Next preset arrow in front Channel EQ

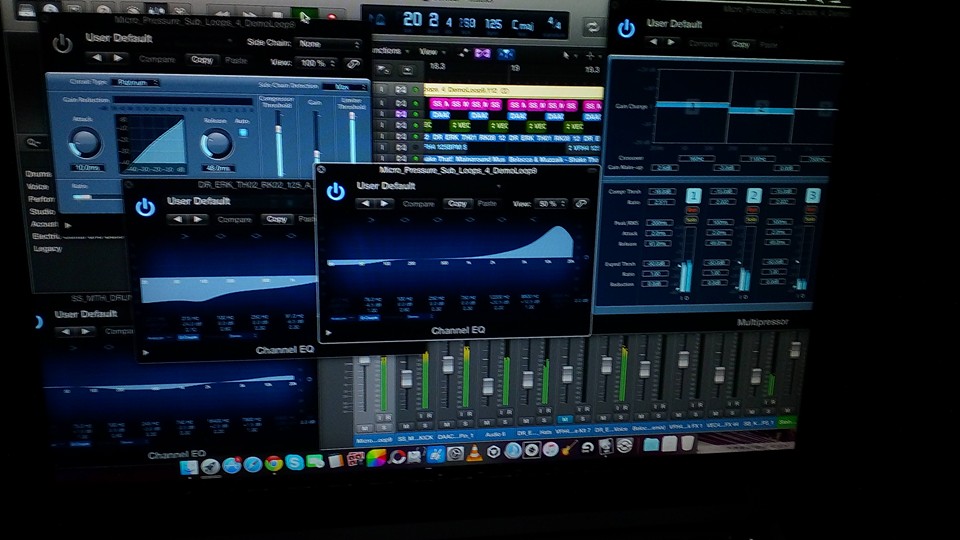click(x=384, y=203)
